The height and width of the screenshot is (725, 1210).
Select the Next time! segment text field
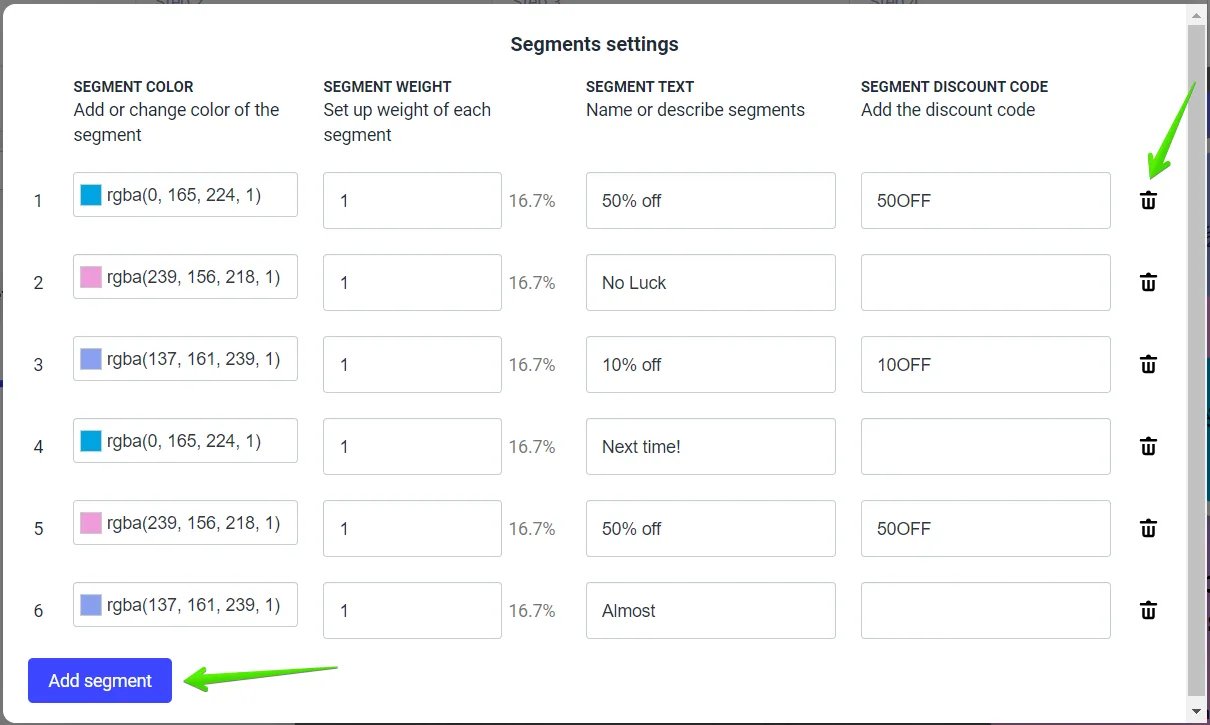point(710,446)
